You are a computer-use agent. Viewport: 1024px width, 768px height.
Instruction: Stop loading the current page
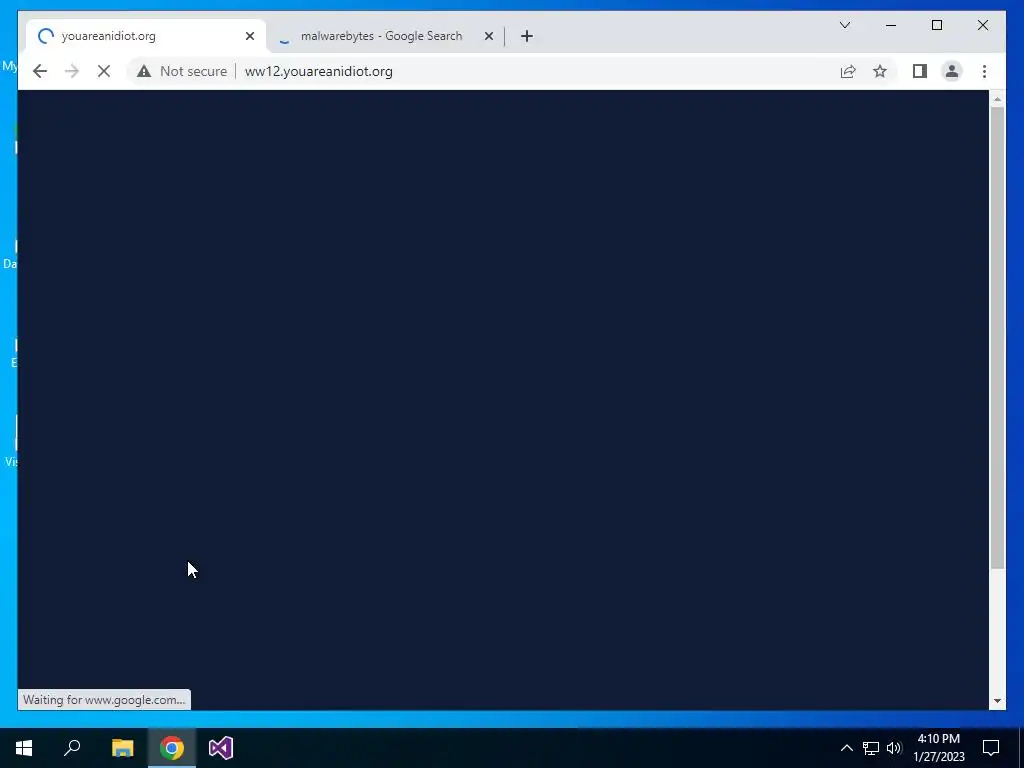(x=104, y=71)
